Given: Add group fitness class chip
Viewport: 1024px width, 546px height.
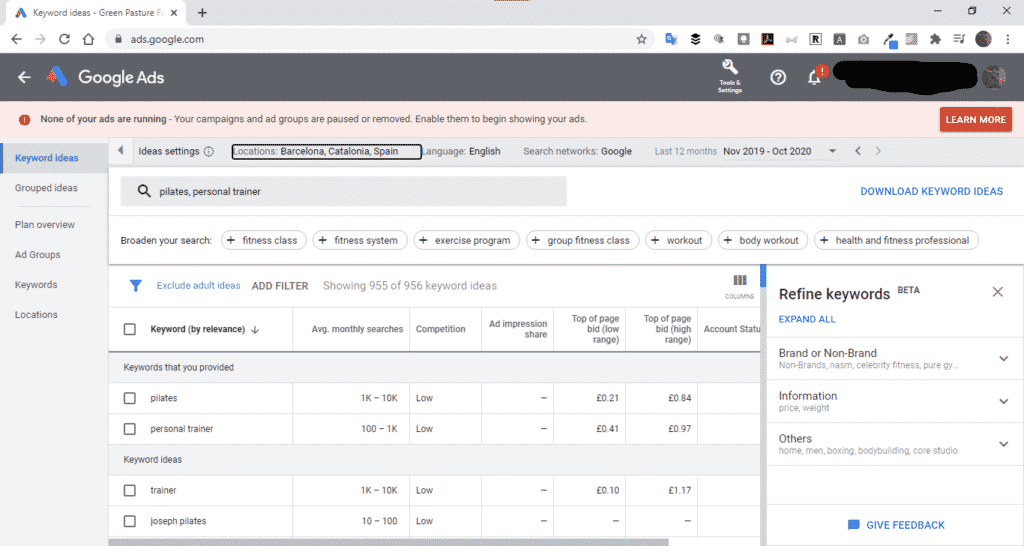Looking at the screenshot, I should click(x=583, y=240).
